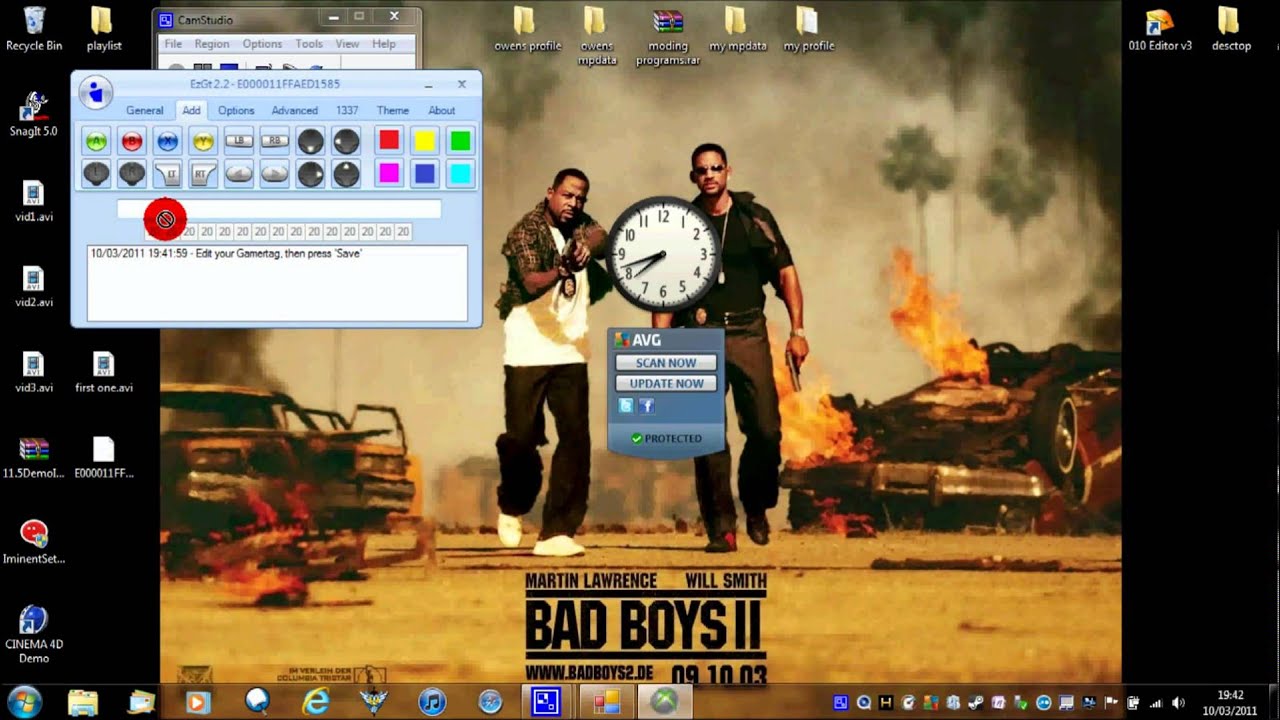This screenshot has width=1280, height=720.
Task: Open the Advanced tab in EzGt
Action: [295, 110]
